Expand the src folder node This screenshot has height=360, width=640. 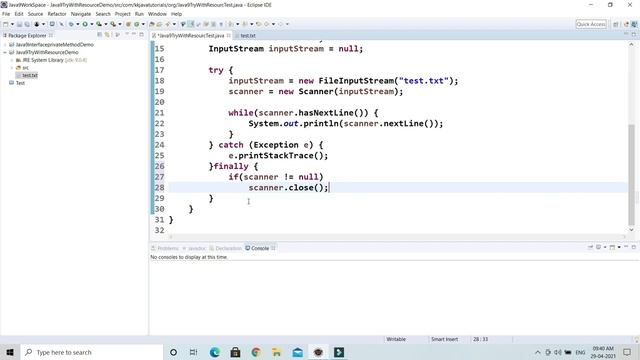(12, 68)
